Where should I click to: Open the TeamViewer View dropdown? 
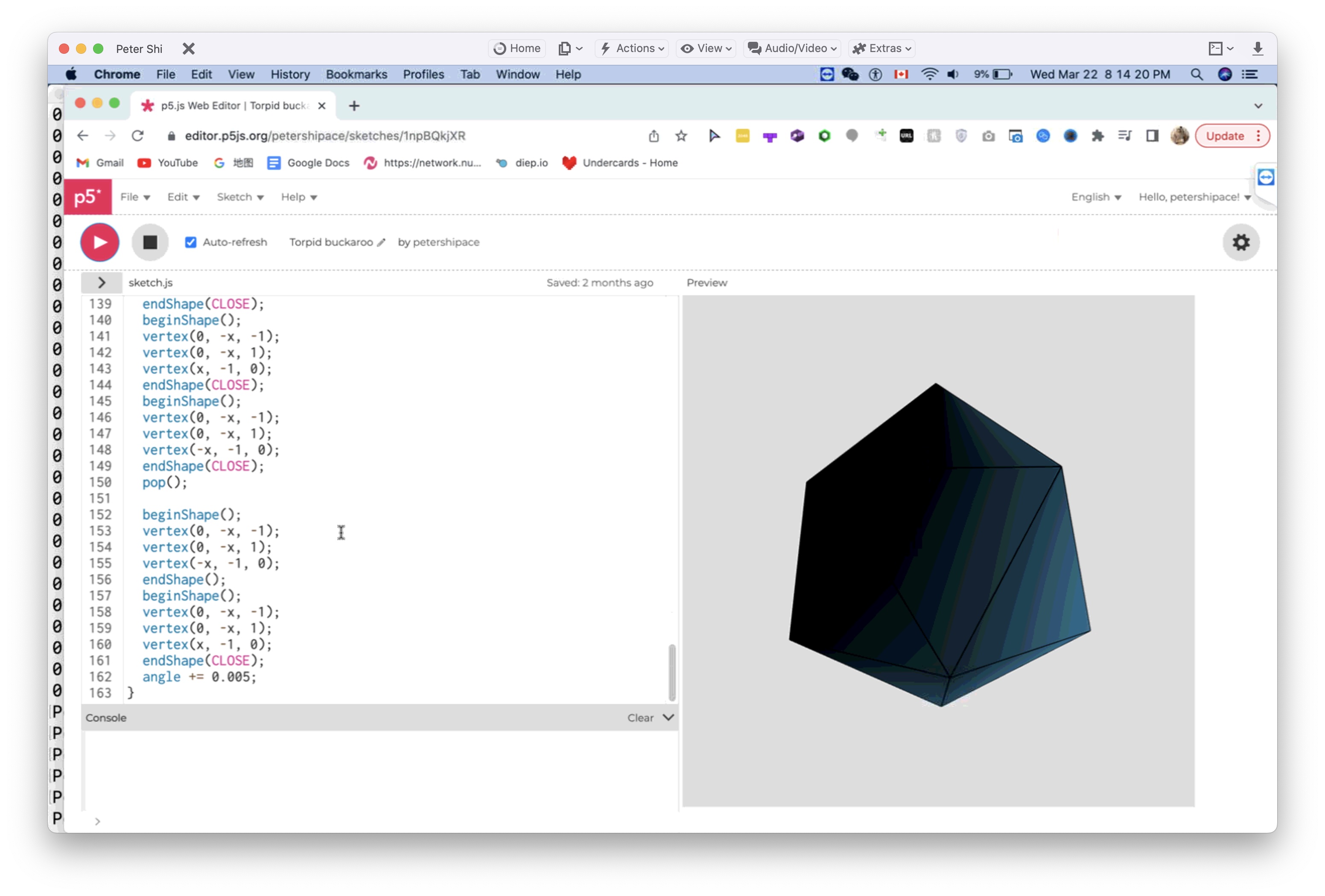tap(706, 49)
